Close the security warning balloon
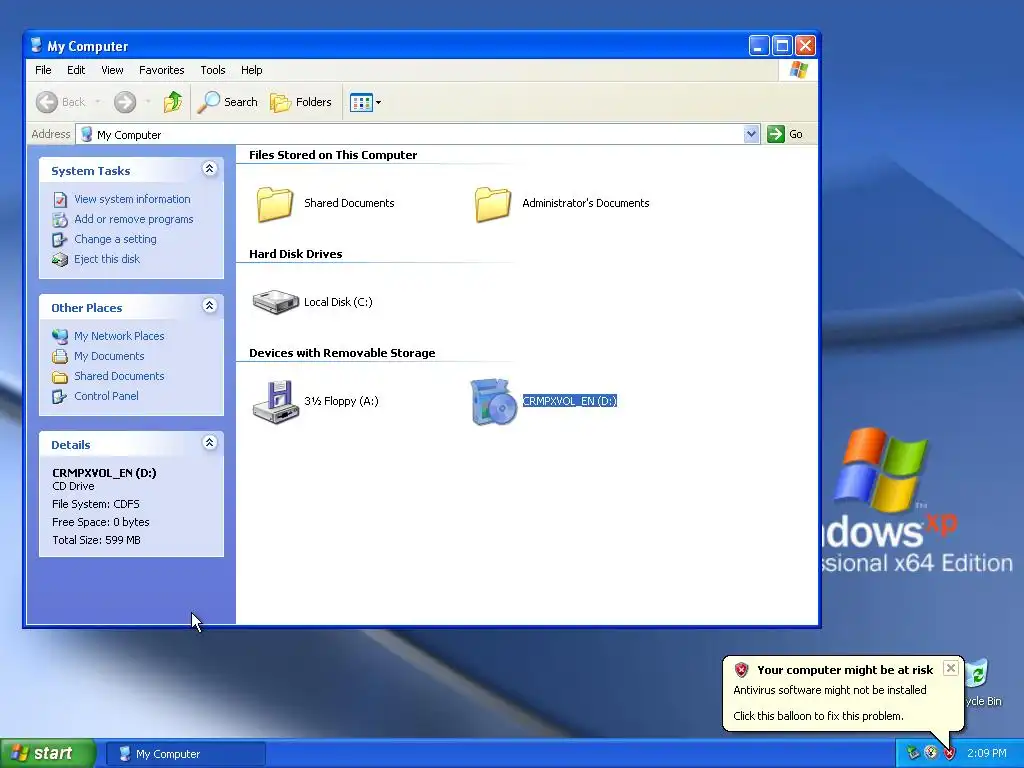The width and height of the screenshot is (1024, 768). [x=951, y=668]
